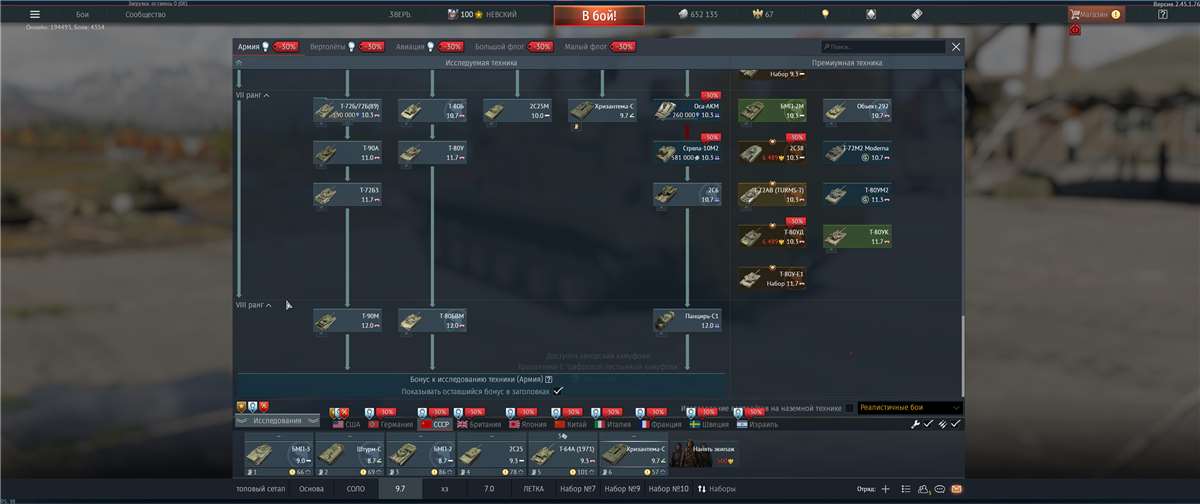
Task: Open the mail envelope icon
Action: click(x=956, y=489)
